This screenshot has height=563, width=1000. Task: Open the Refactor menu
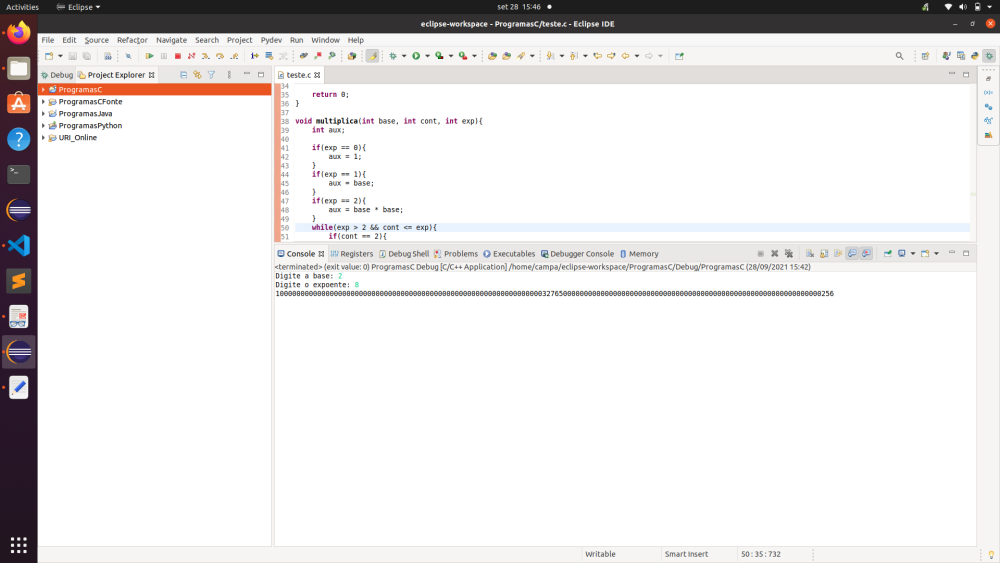tap(132, 40)
